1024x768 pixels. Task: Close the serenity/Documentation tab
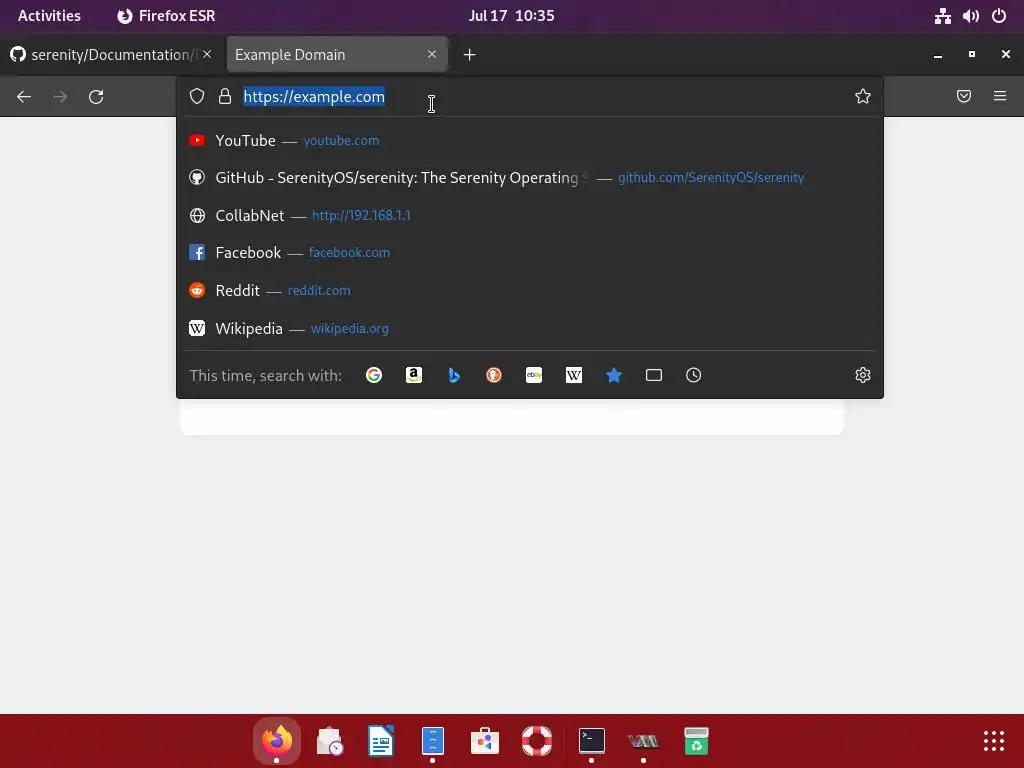coord(207,54)
